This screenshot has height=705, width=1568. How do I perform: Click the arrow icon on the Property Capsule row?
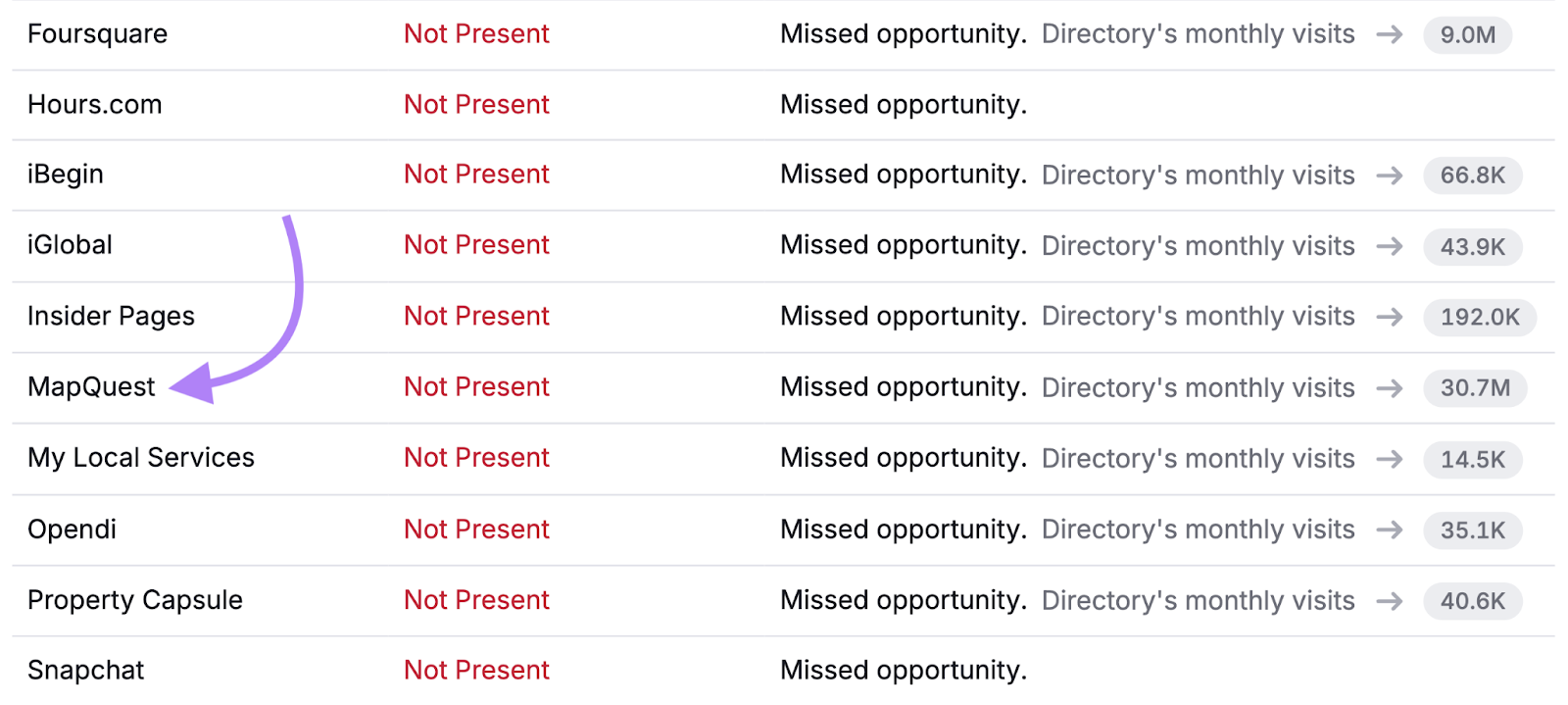tap(1391, 601)
